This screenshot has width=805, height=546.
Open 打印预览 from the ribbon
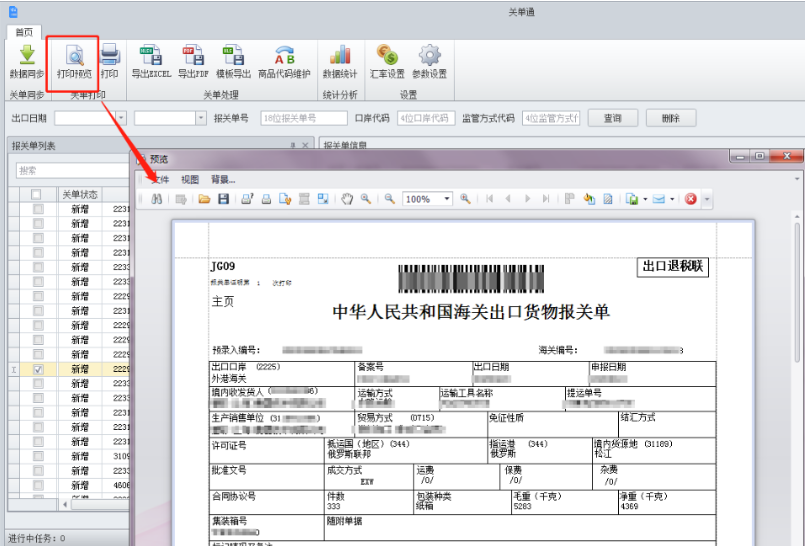point(74,62)
